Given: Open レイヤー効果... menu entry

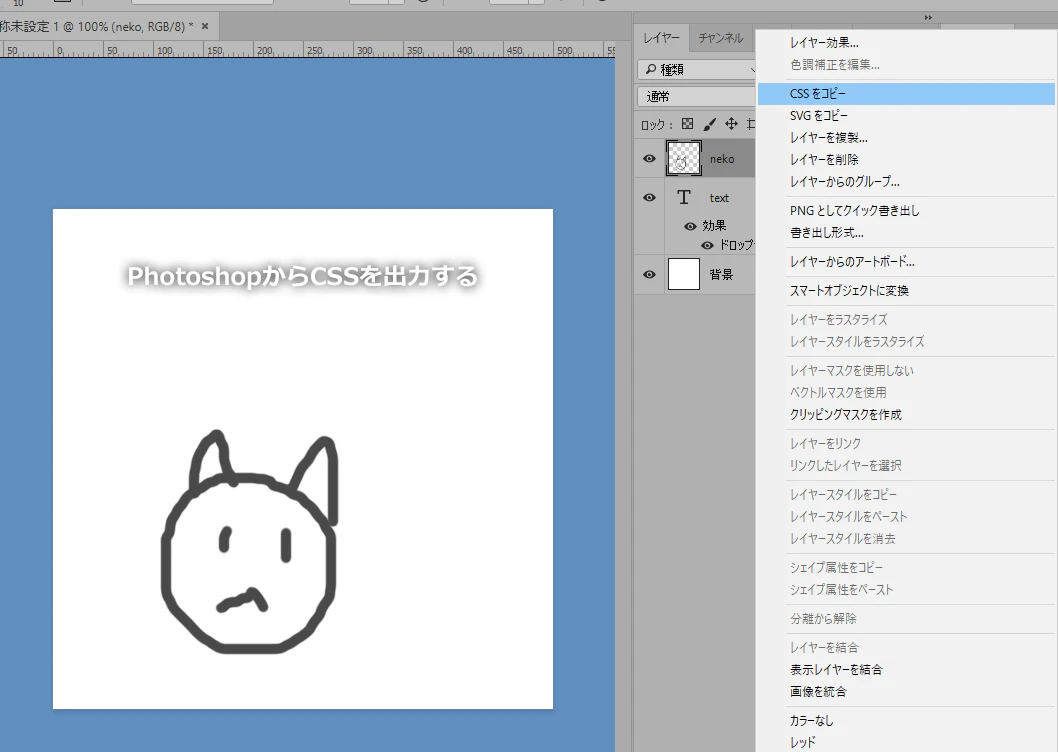Looking at the screenshot, I should (x=906, y=43).
